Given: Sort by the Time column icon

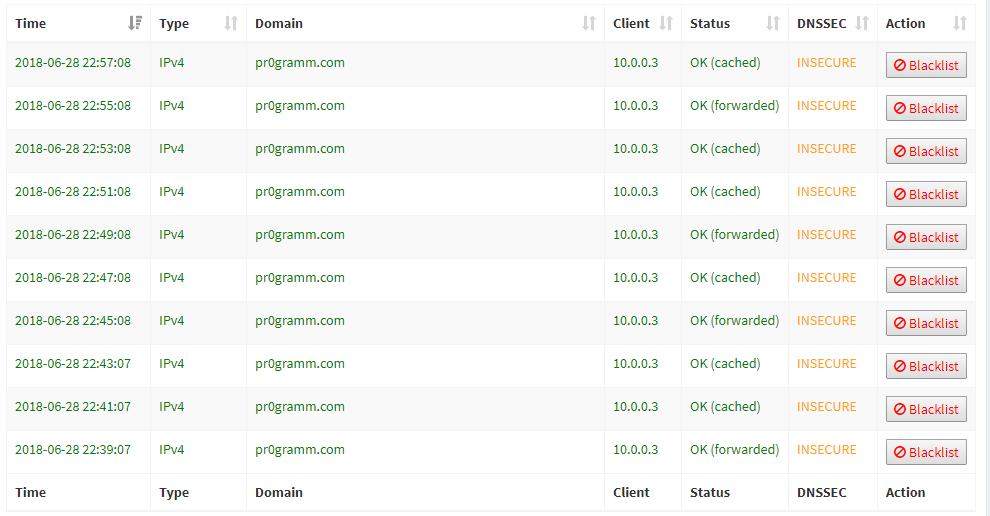Looking at the screenshot, I should 134,23.
